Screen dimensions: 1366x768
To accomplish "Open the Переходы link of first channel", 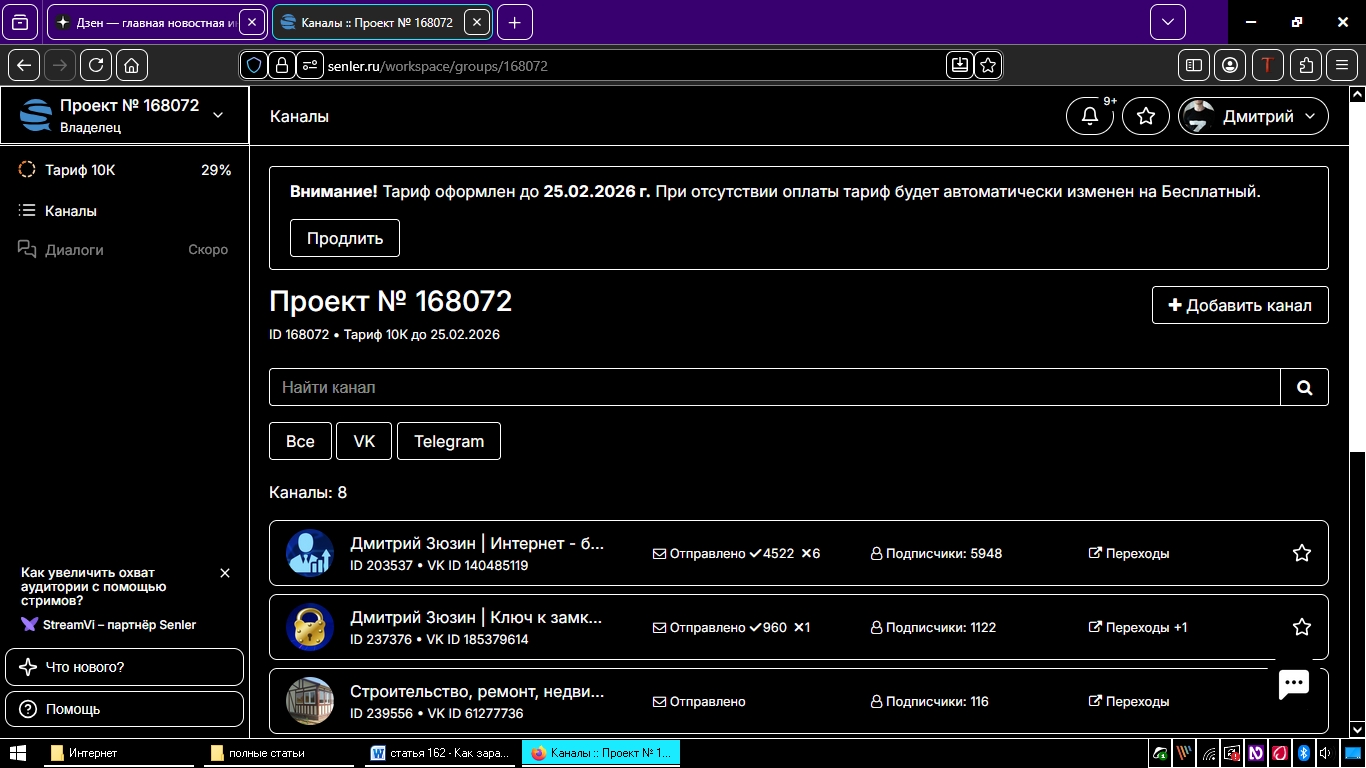I will pos(1129,553).
